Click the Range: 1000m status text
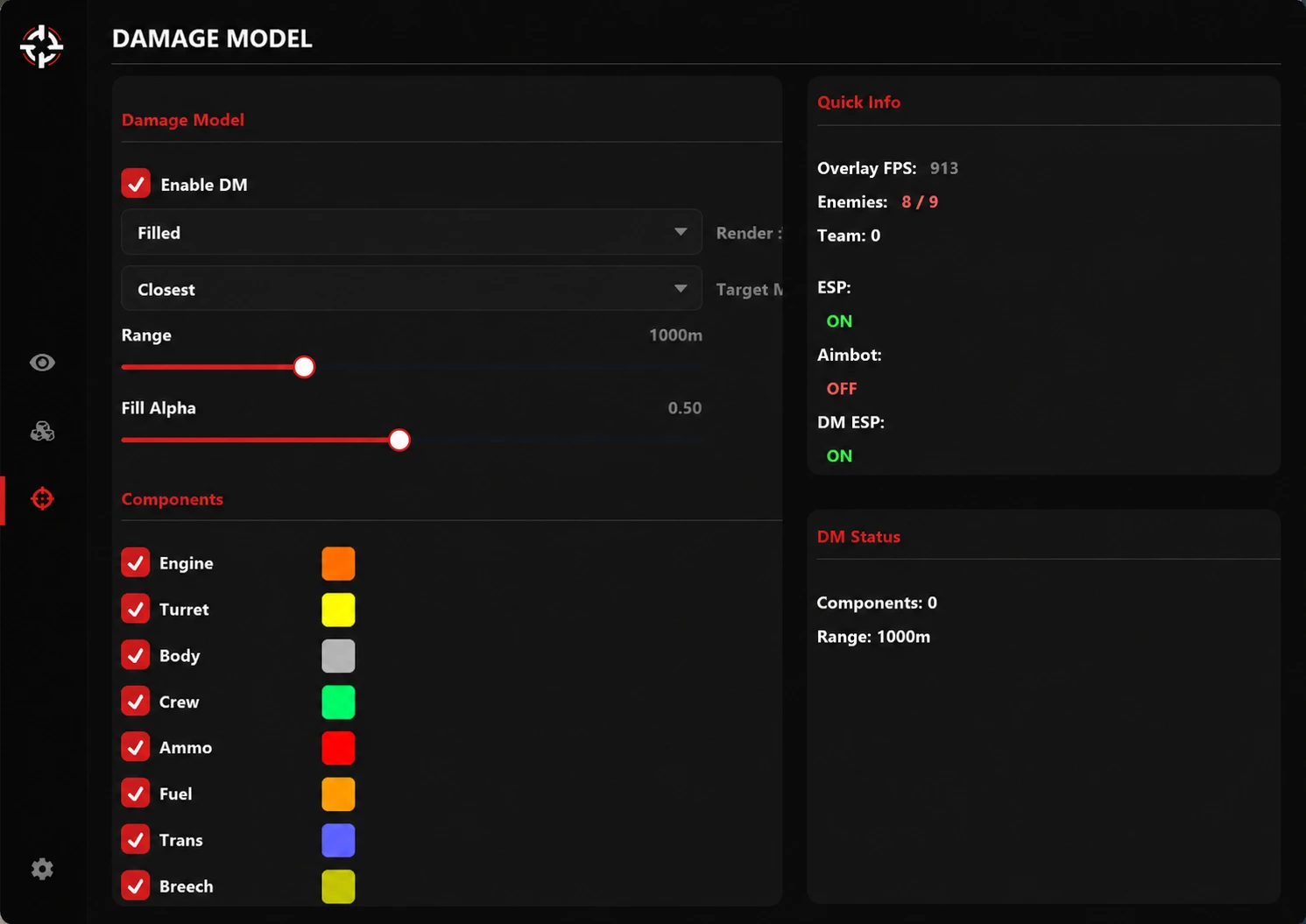The image size is (1306, 924). coord(873,637)
